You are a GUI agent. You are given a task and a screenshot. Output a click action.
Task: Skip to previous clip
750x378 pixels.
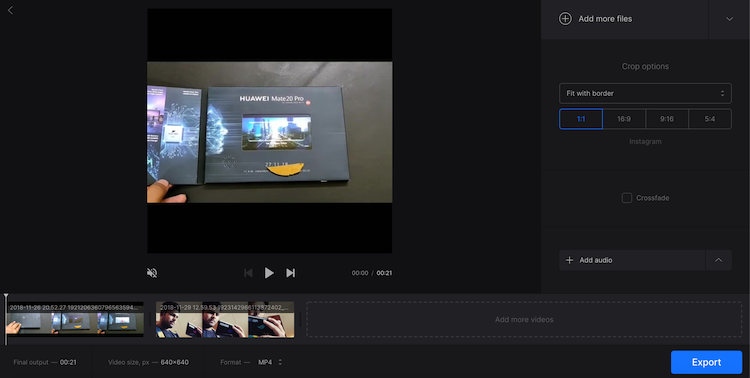coord(248,273)
